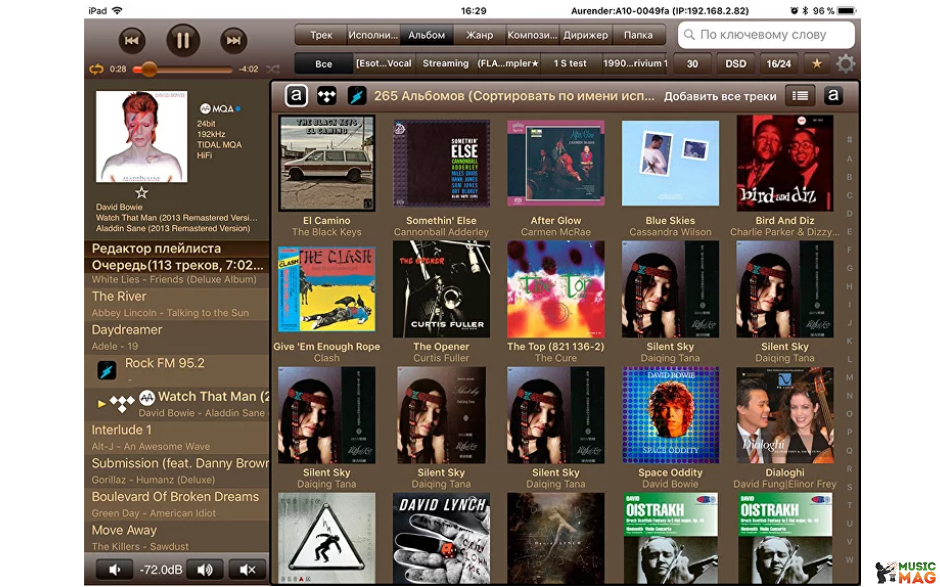Play The River from the queue
Screen dimensions: 940x587
[x=177, y=303]
